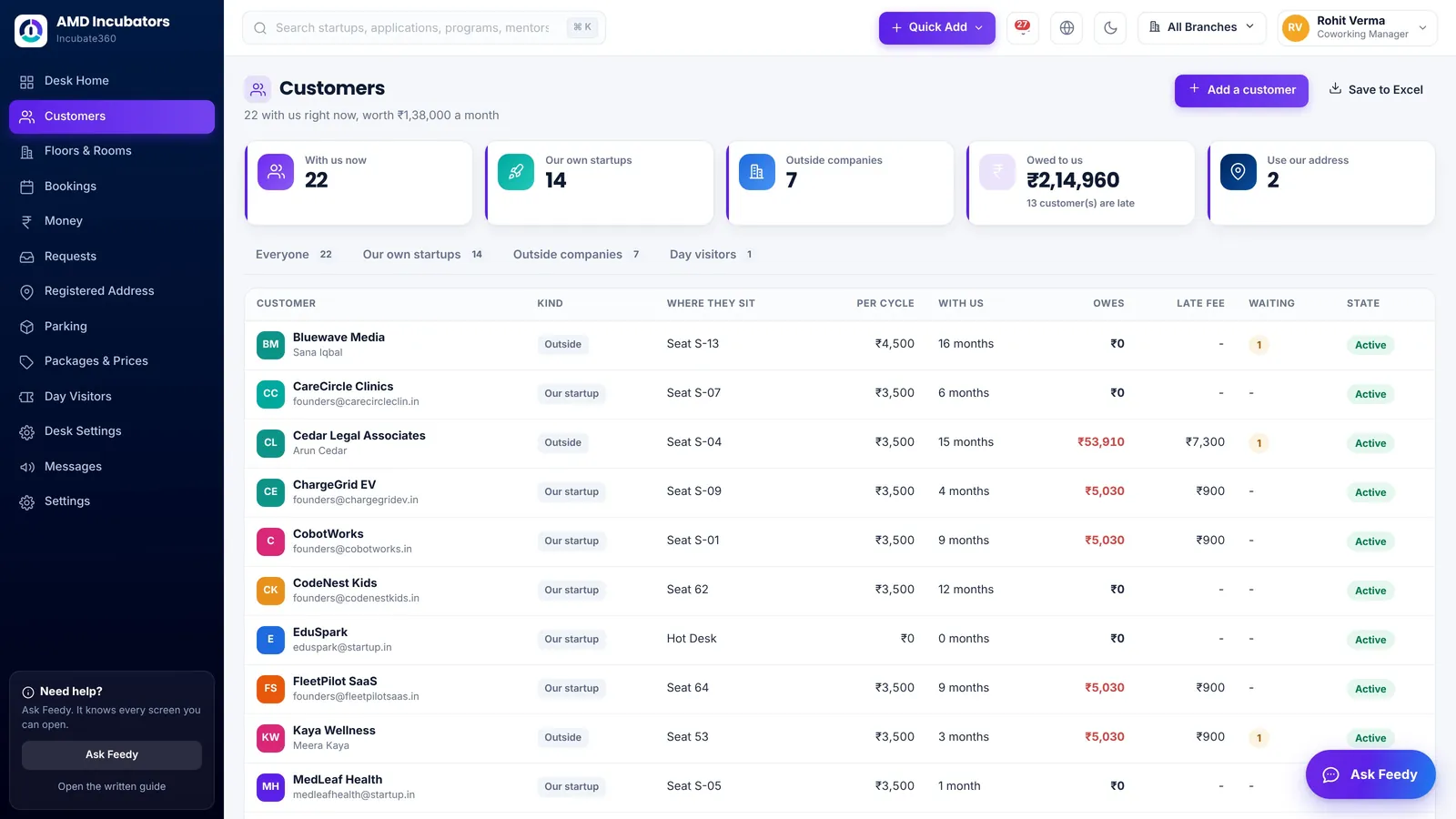The height and width of the screenshot is (819, 1456).
Task: Click the Use our address pin icon
Action: (x=1238, y=172)
